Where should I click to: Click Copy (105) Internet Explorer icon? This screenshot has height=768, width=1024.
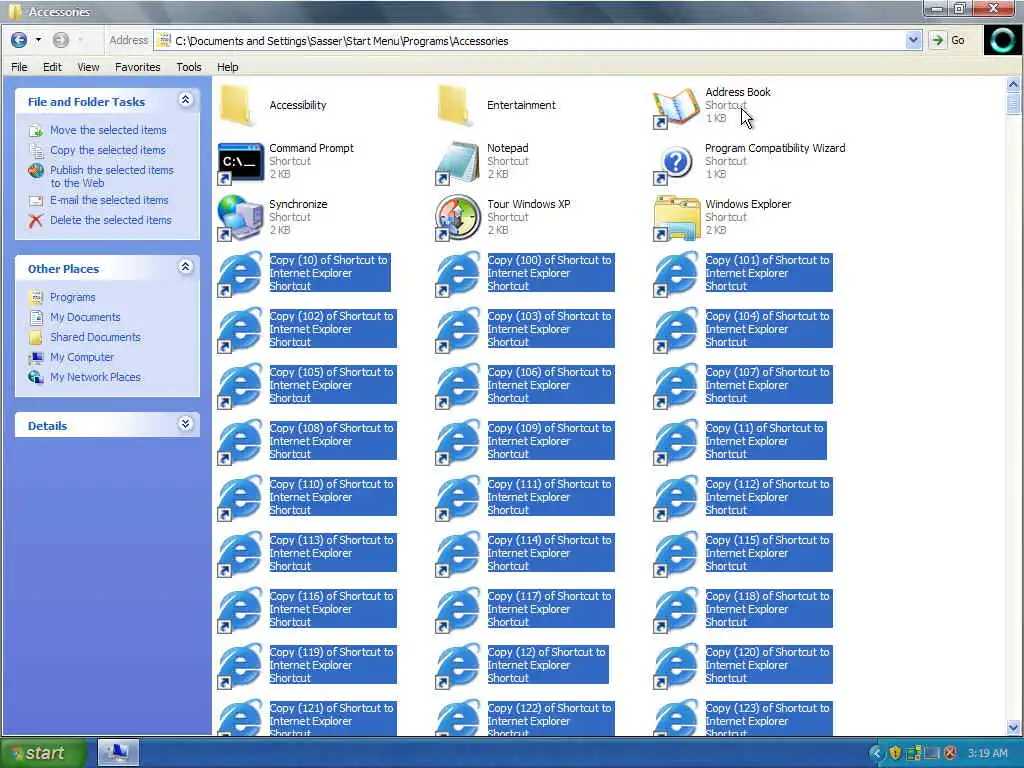click(x=240, y=387)
